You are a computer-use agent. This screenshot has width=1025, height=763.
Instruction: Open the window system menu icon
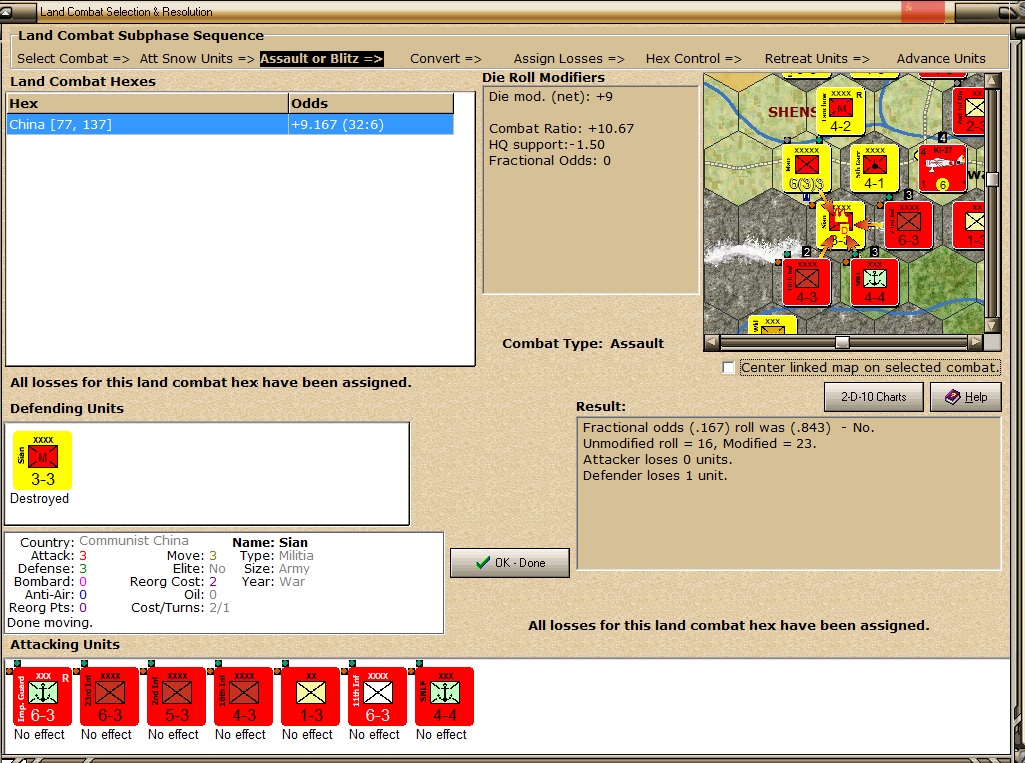(x=7, y=12)
